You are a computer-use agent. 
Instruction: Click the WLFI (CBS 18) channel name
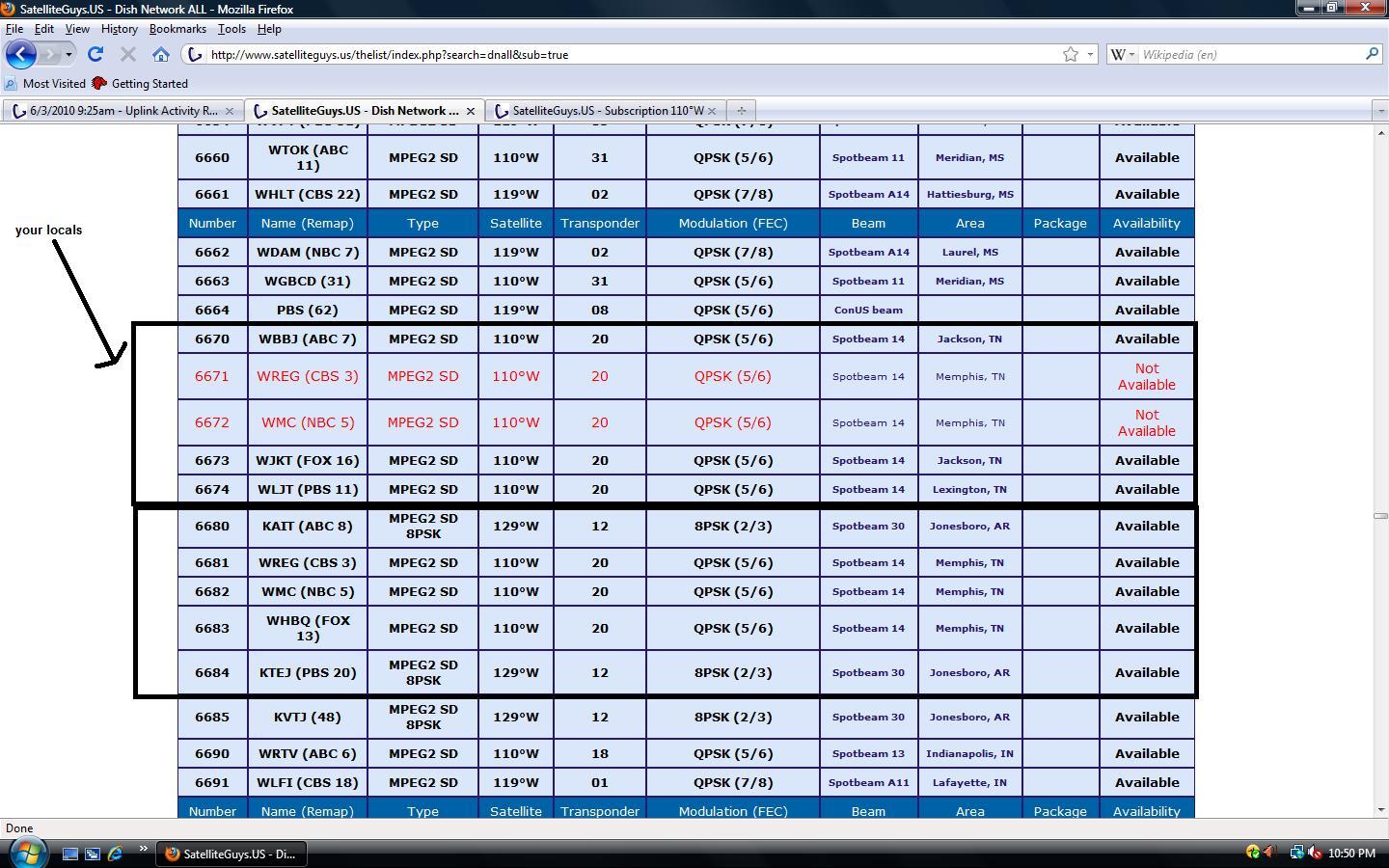(308, 782)
